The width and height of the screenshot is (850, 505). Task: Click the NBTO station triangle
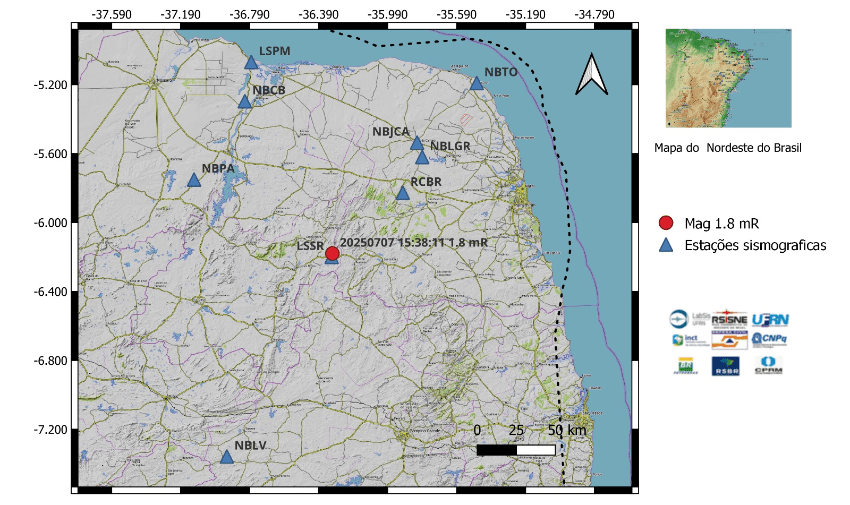coord(477,83)
